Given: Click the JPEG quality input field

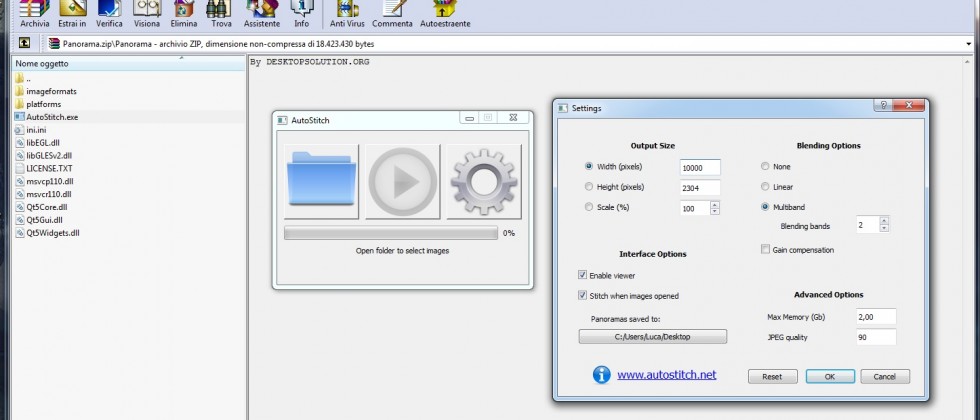Looking at the screenshot, I should pyautogui.click(x=876, y=337).
